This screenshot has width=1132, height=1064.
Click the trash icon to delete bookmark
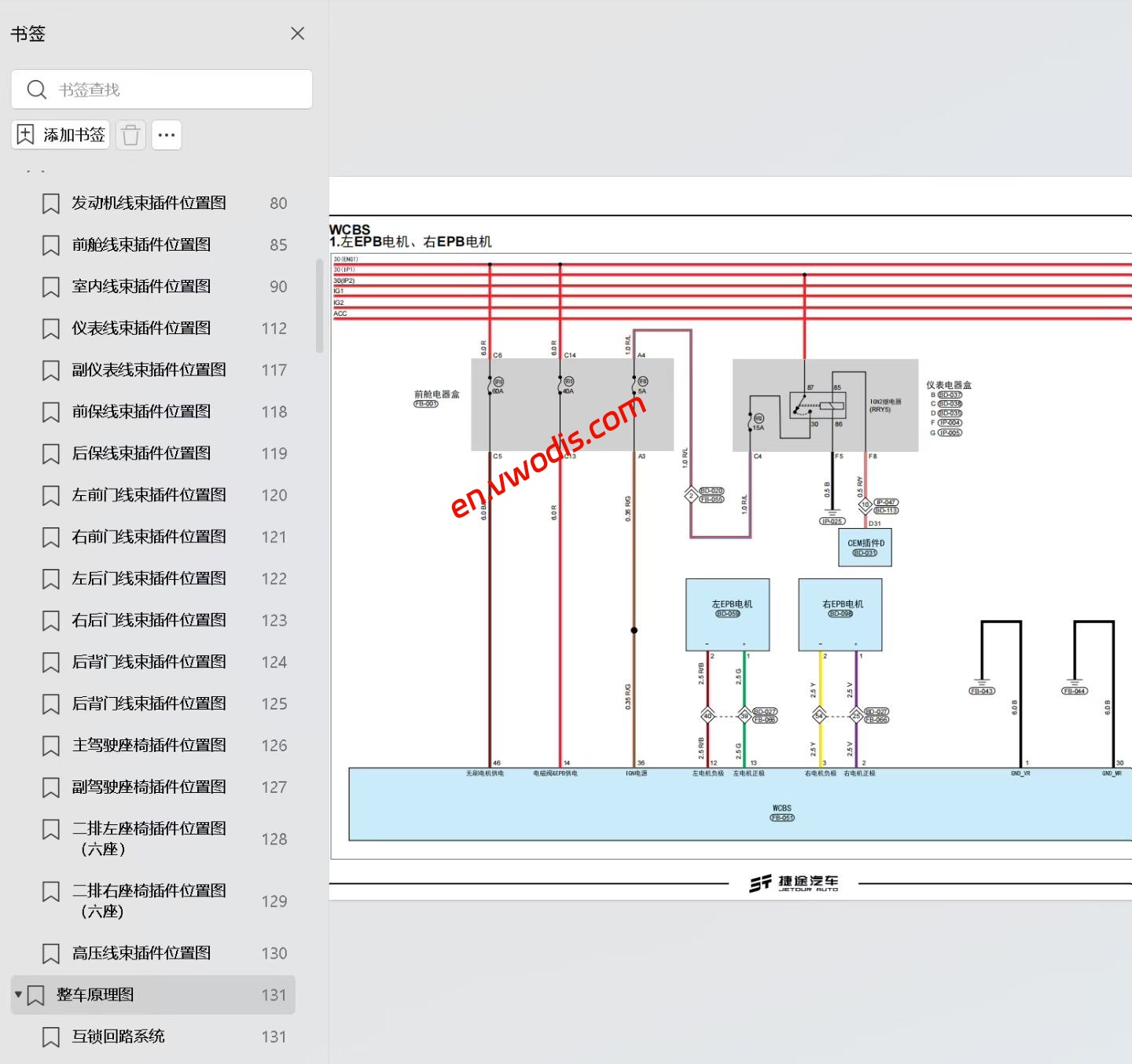[130, 134]
